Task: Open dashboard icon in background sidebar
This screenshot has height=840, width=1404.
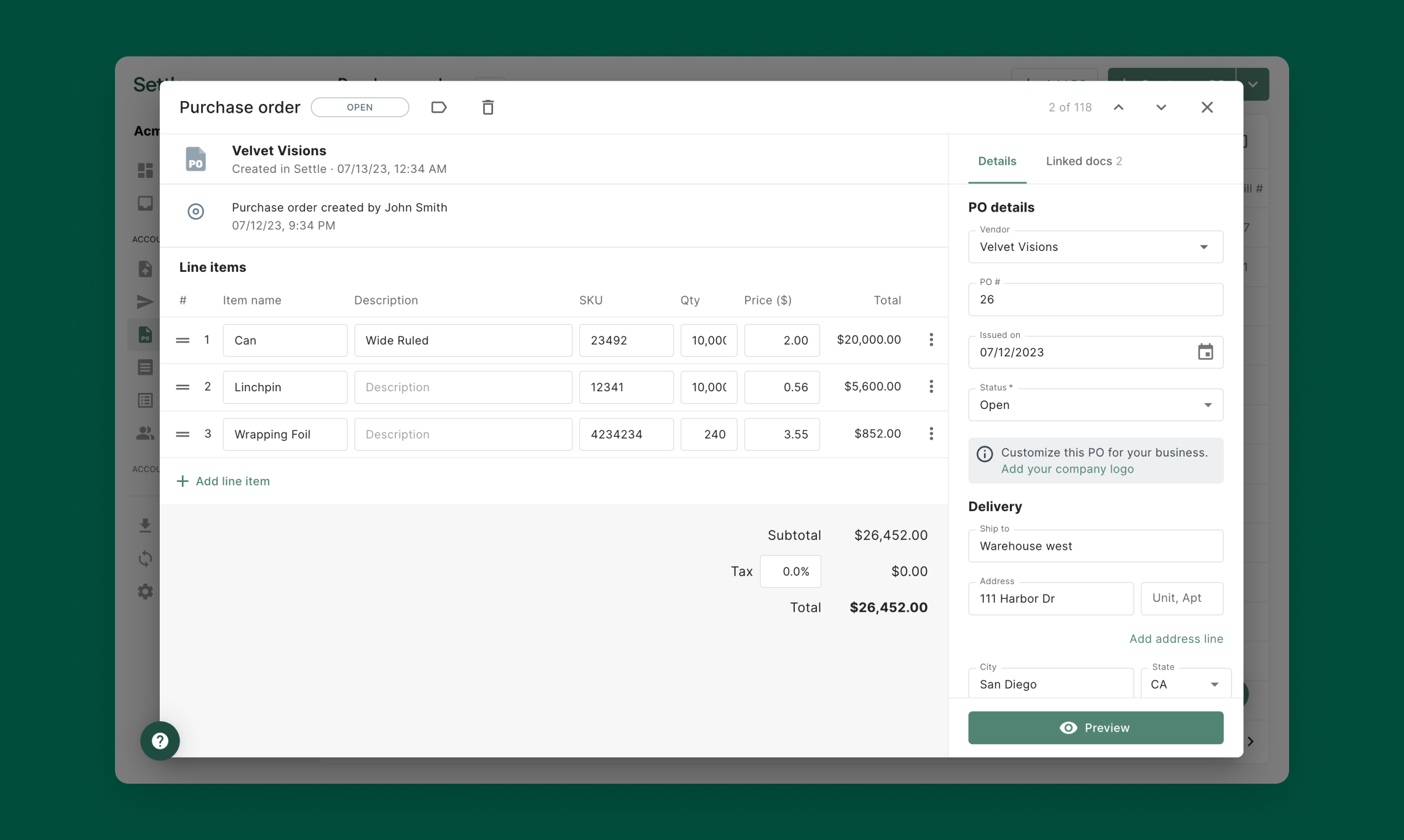Action: coord(145,170)
